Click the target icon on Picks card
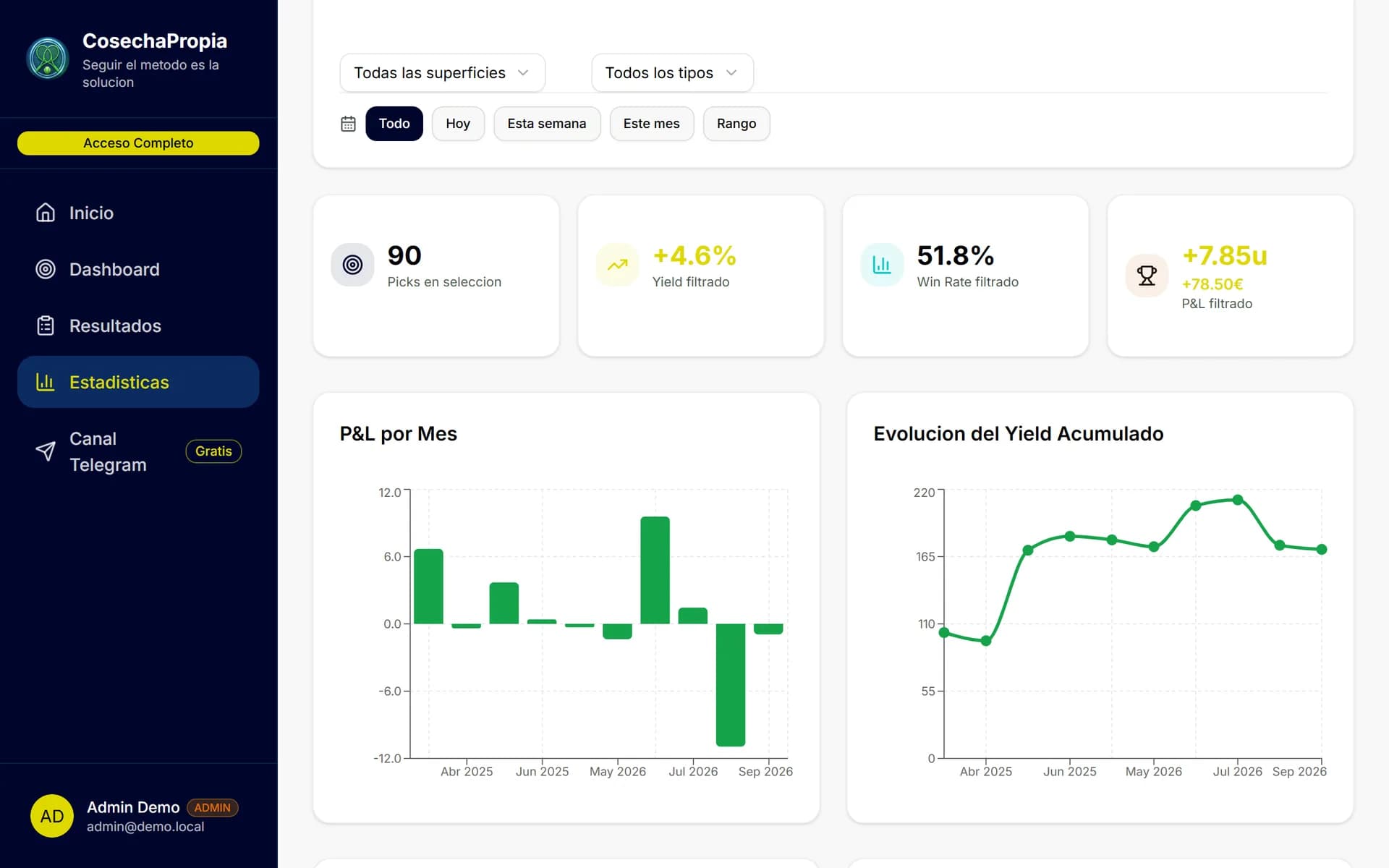The image size is (1389, 868). (352, 265)
